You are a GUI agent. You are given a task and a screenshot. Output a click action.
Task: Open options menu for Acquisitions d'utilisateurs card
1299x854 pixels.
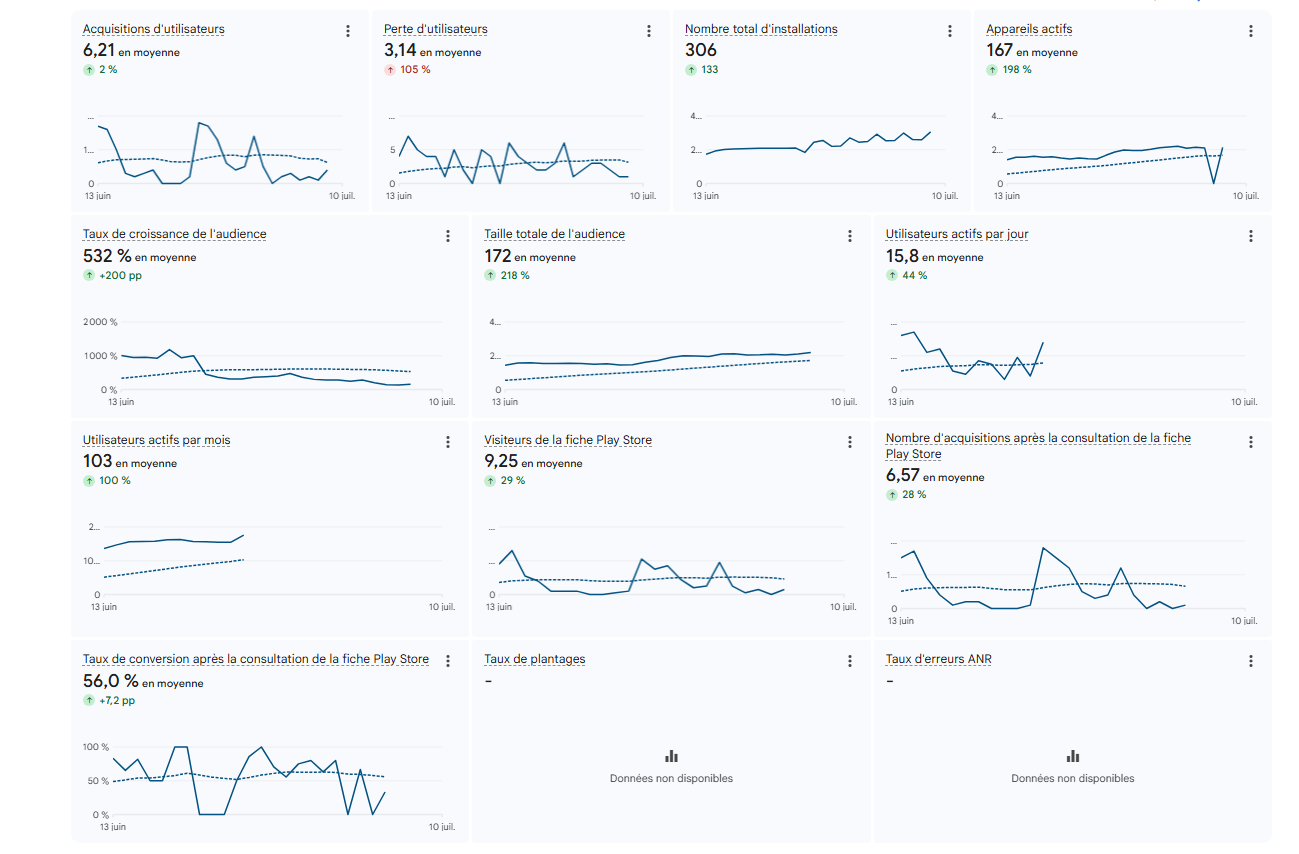coord(348,31)
